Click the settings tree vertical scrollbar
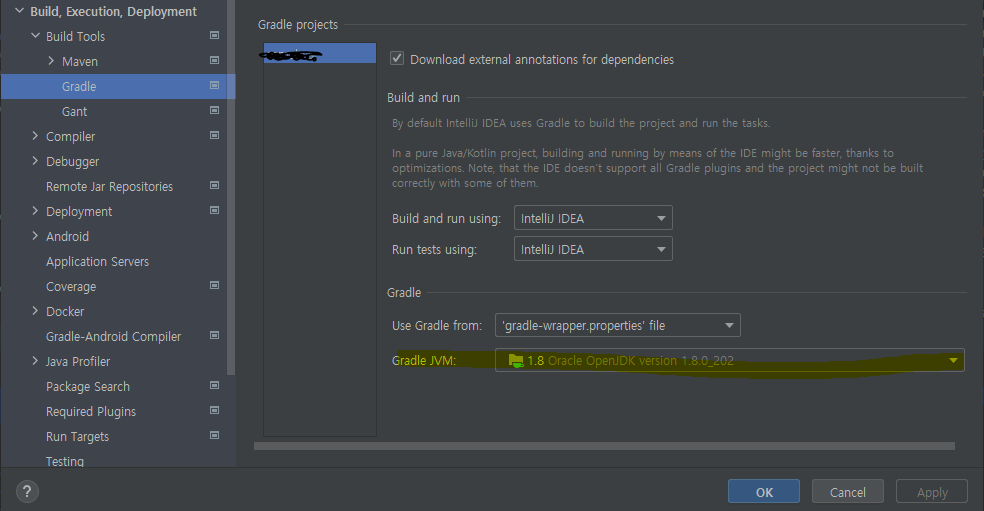This screenshot has width=984, height=511. (x=231, y=187)
